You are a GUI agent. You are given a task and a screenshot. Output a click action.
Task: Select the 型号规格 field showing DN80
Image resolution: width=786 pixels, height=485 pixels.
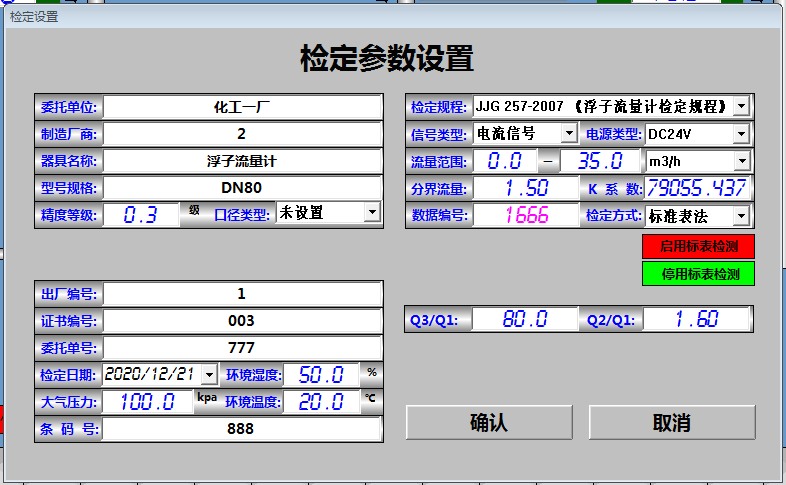243,187
